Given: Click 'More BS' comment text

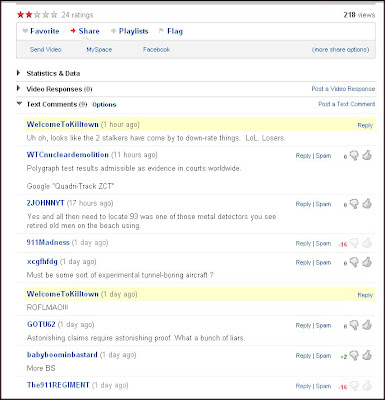Looking at the screenshot, I should pos(41,368).
